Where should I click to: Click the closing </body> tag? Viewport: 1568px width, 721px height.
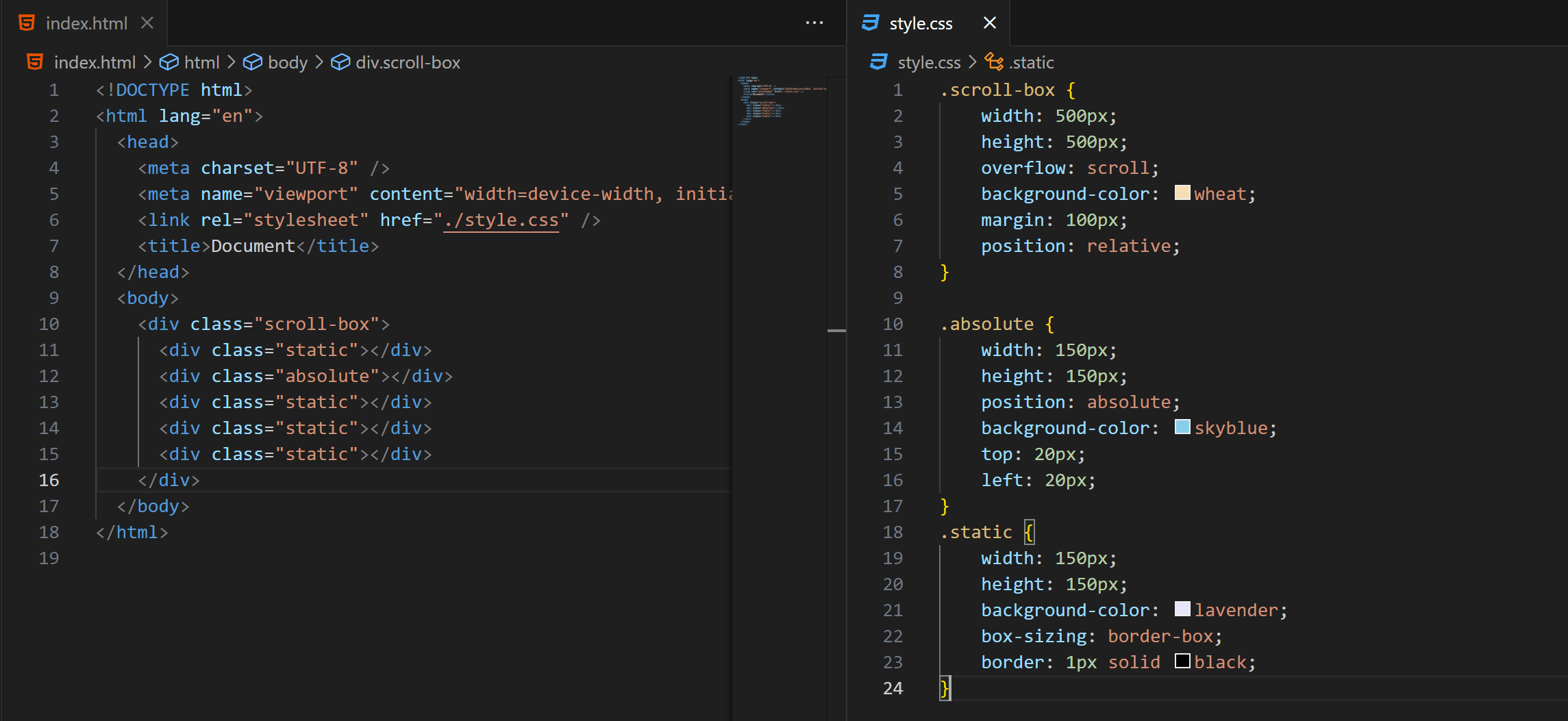[153, 506]
